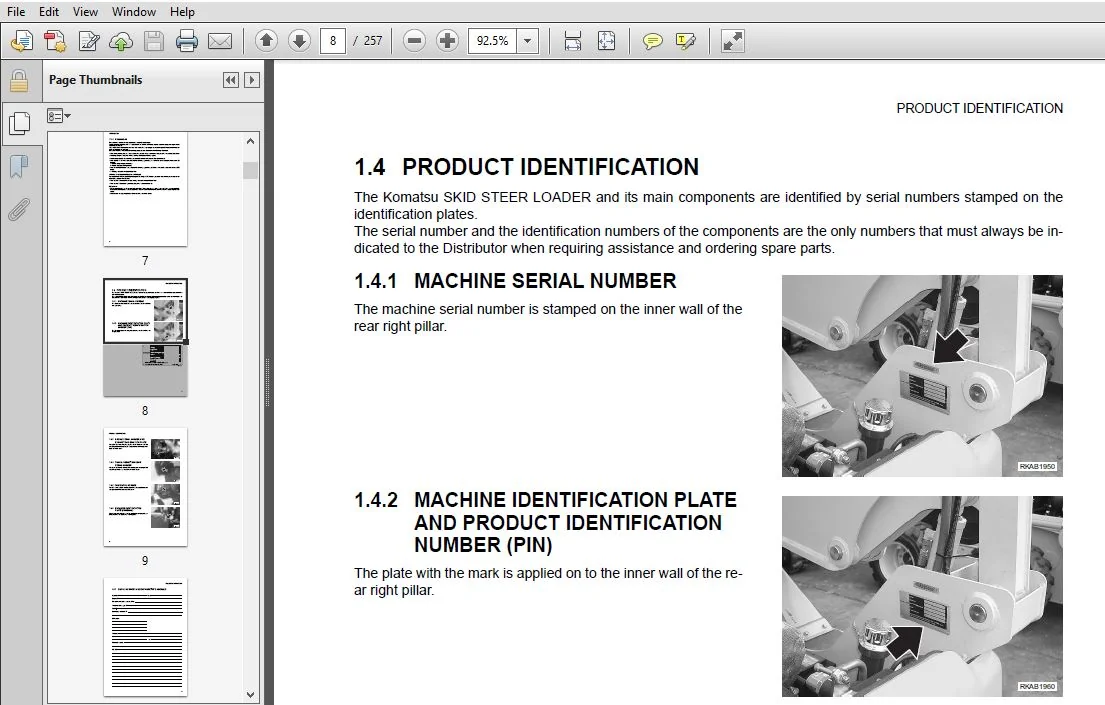Screen dimensions: 1105x705
Task: Click the machine serial number photo RKAB1950
Action: pos(922,376)
